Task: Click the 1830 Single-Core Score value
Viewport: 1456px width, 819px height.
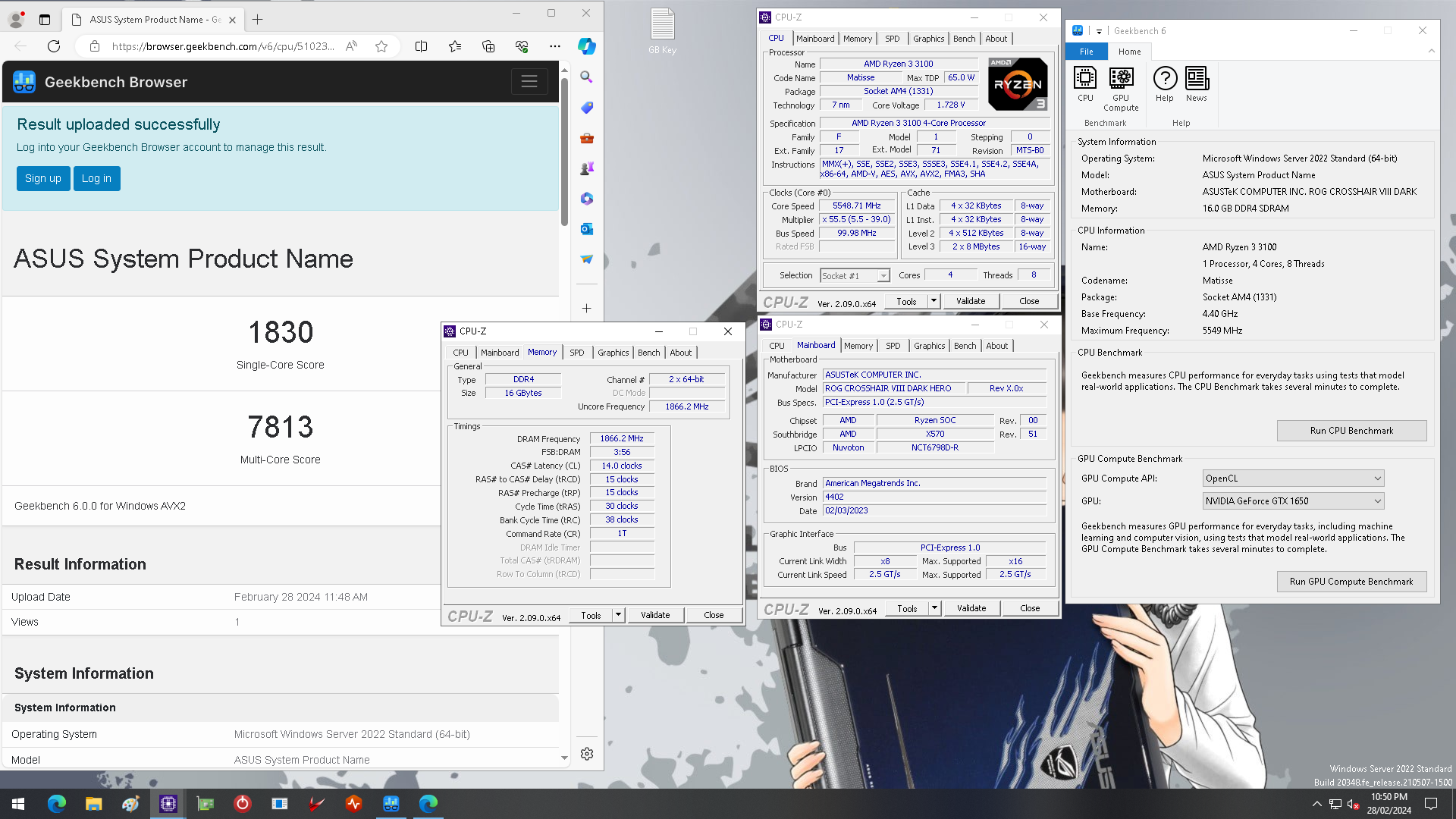Action: pyautogui.click(x=281, y=332)
